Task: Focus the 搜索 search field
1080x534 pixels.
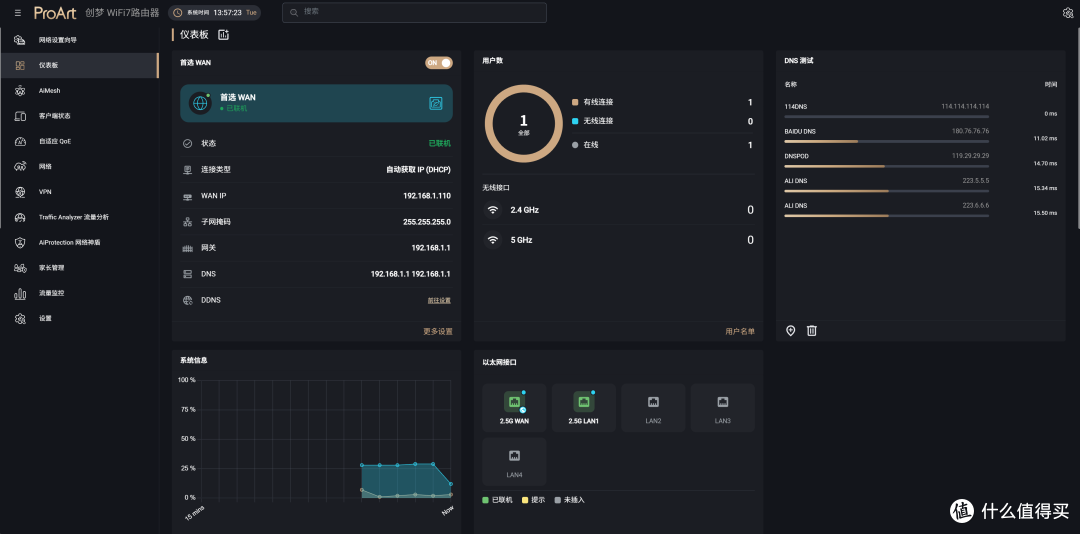Action: tap(414, 12)
